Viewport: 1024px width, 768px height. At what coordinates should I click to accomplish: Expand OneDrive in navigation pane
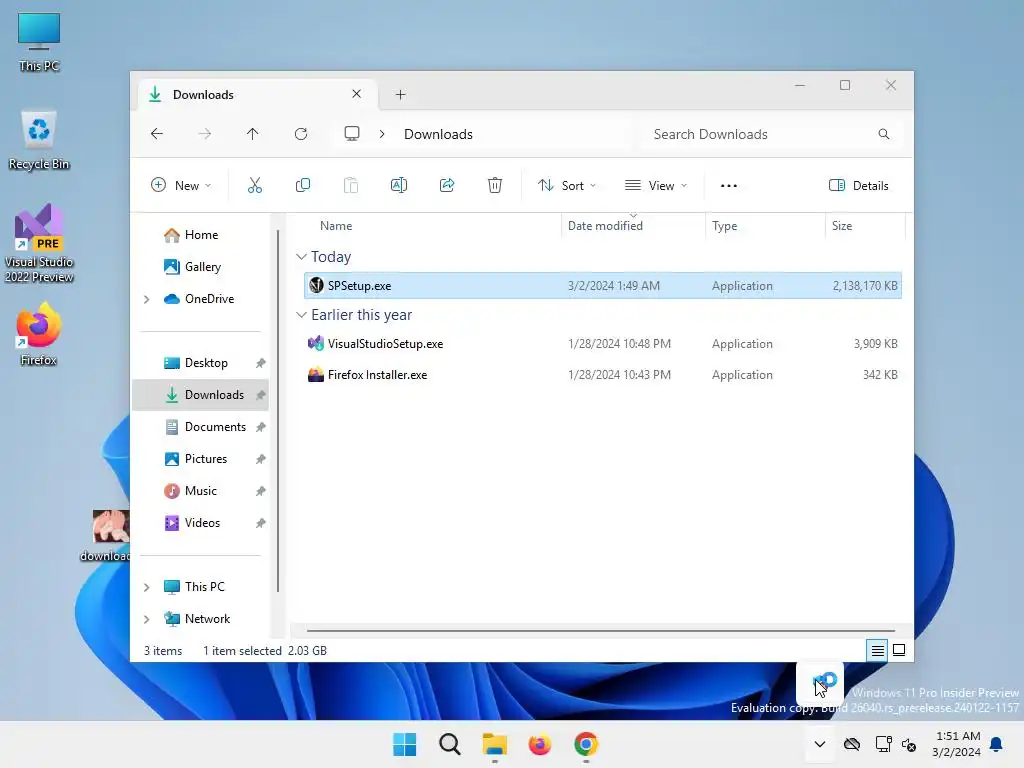point(147,299)
